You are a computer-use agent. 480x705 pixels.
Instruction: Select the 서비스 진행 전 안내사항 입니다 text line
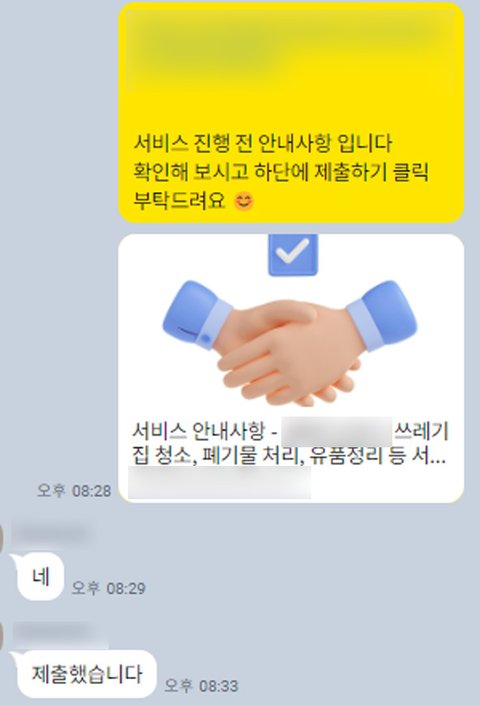[x=262, y=143]
